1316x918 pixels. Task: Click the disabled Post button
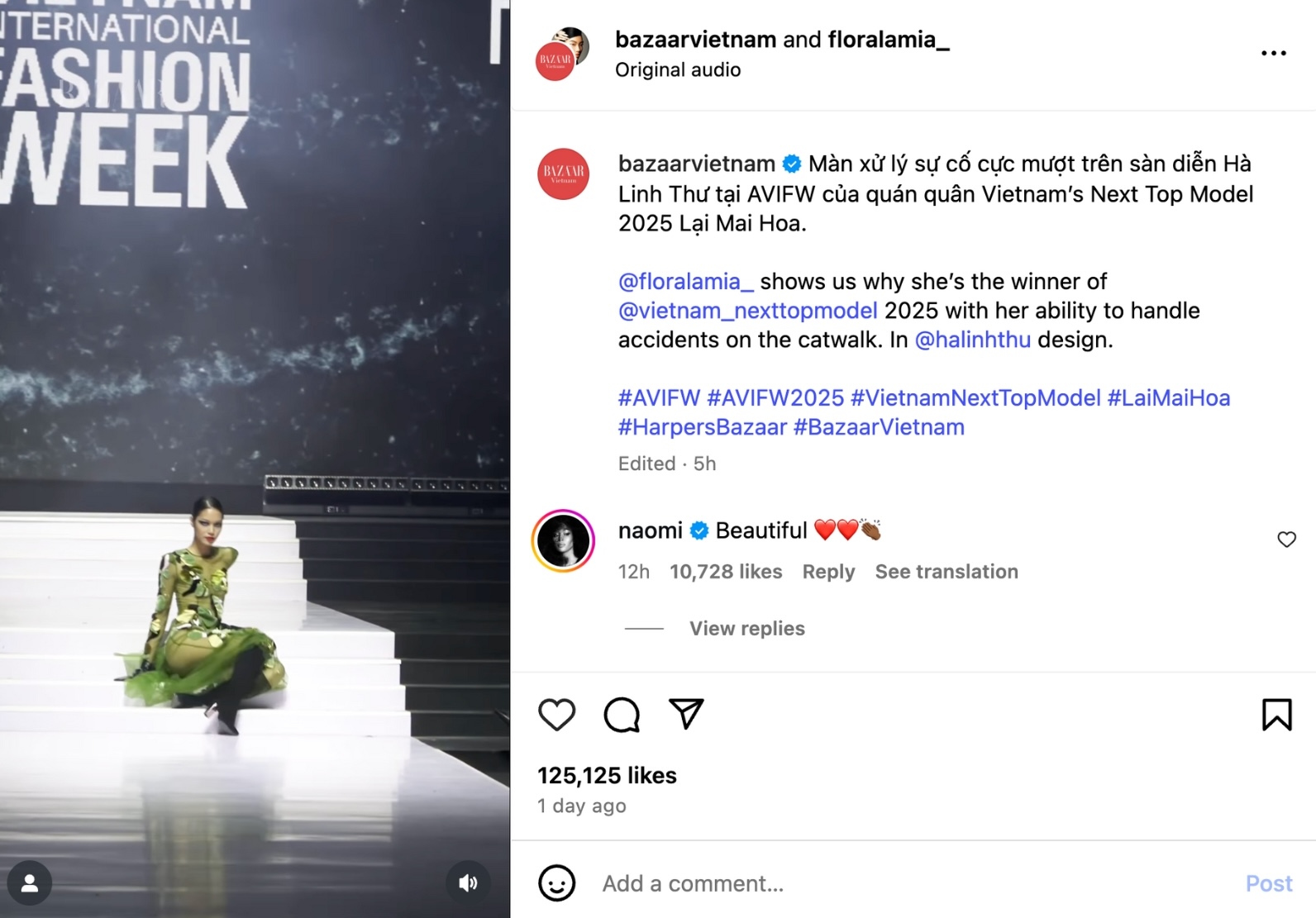1268,883
